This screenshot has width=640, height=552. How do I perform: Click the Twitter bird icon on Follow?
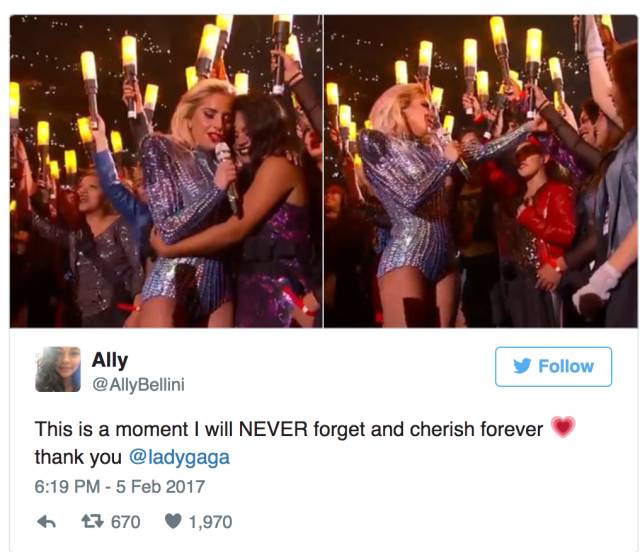[522, 366]
